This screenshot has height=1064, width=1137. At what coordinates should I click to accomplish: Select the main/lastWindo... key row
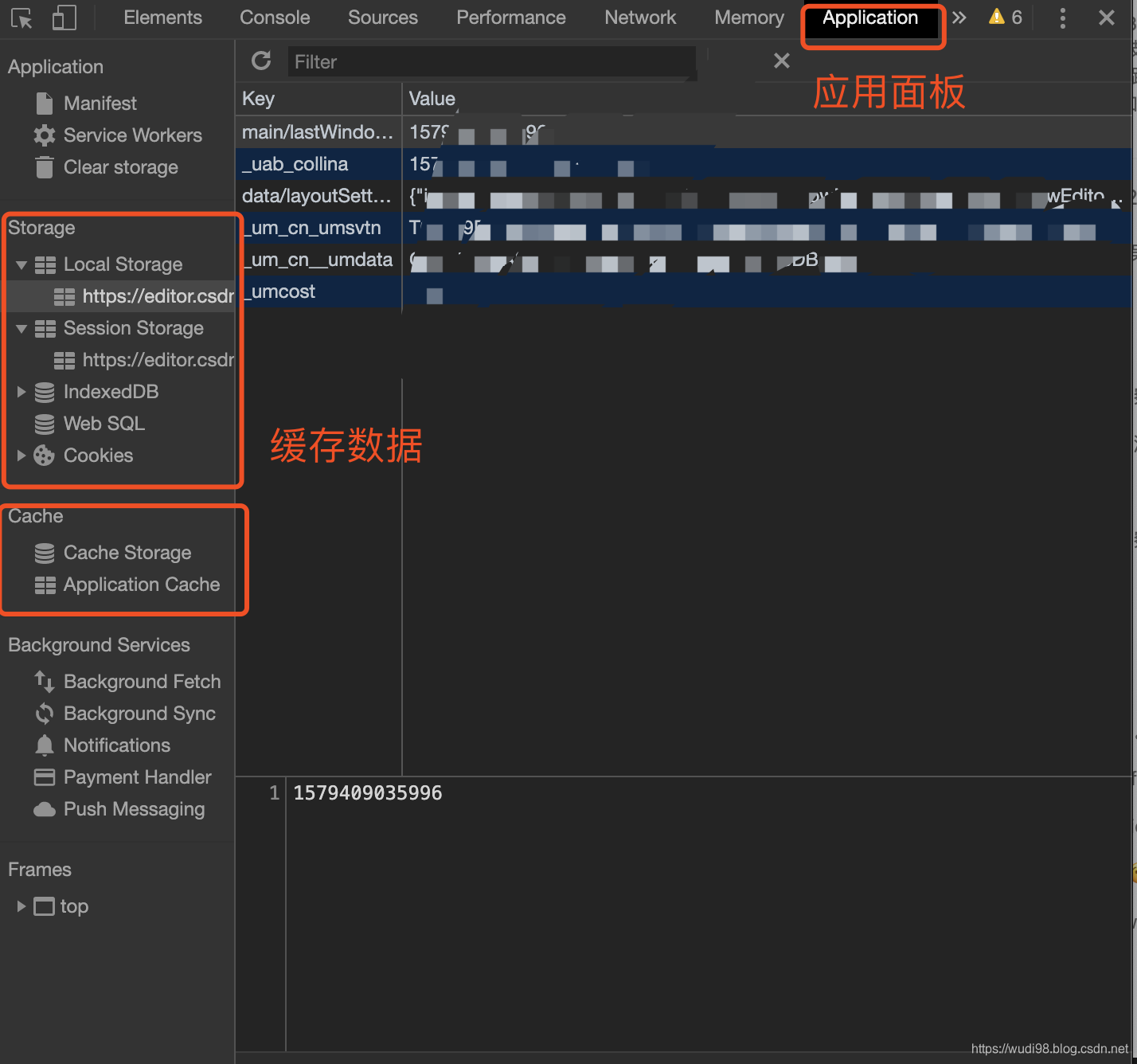pyautogui.click(x=683, y=132)
